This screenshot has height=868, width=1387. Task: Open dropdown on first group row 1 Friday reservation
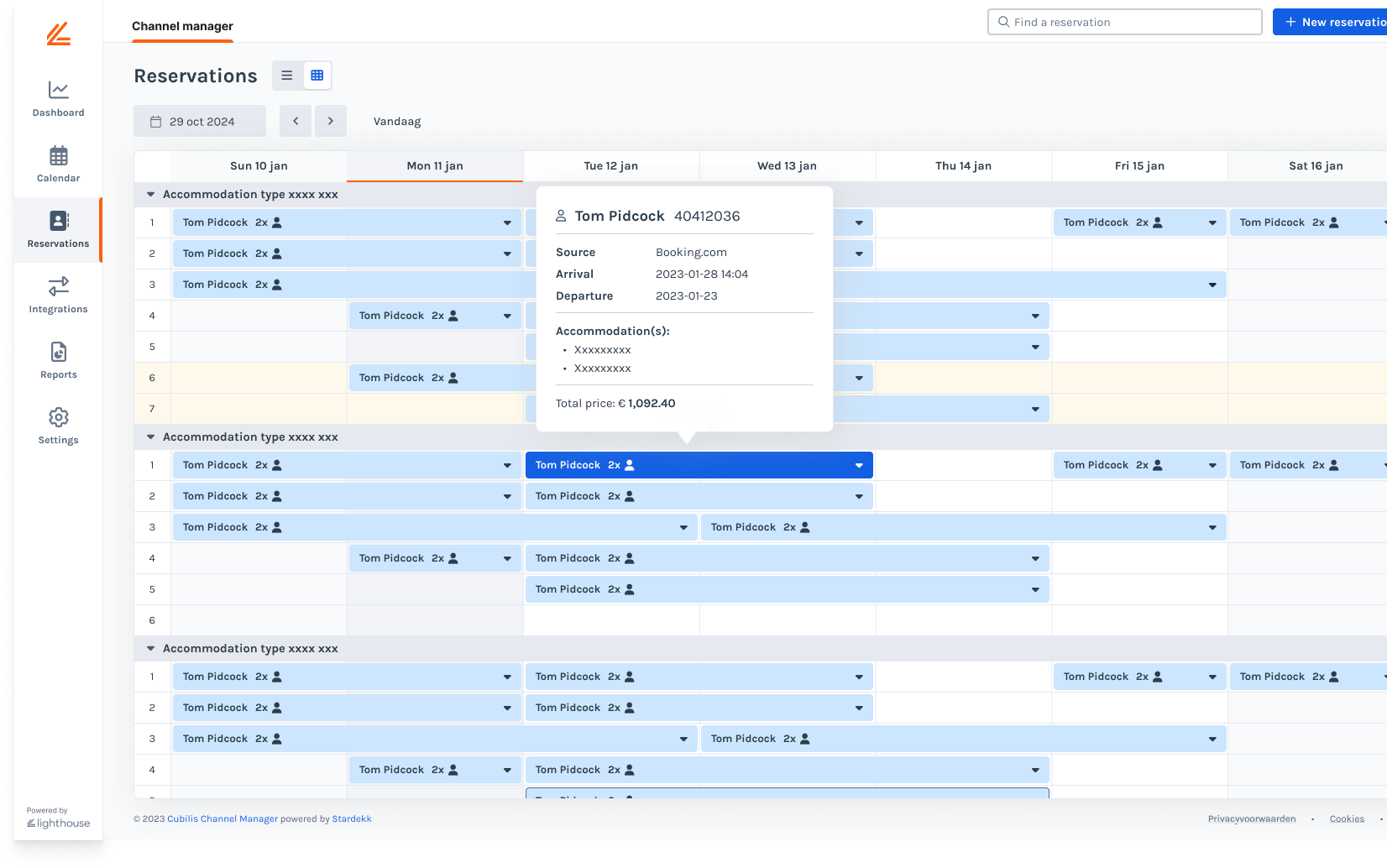(x=1212, y=223)
